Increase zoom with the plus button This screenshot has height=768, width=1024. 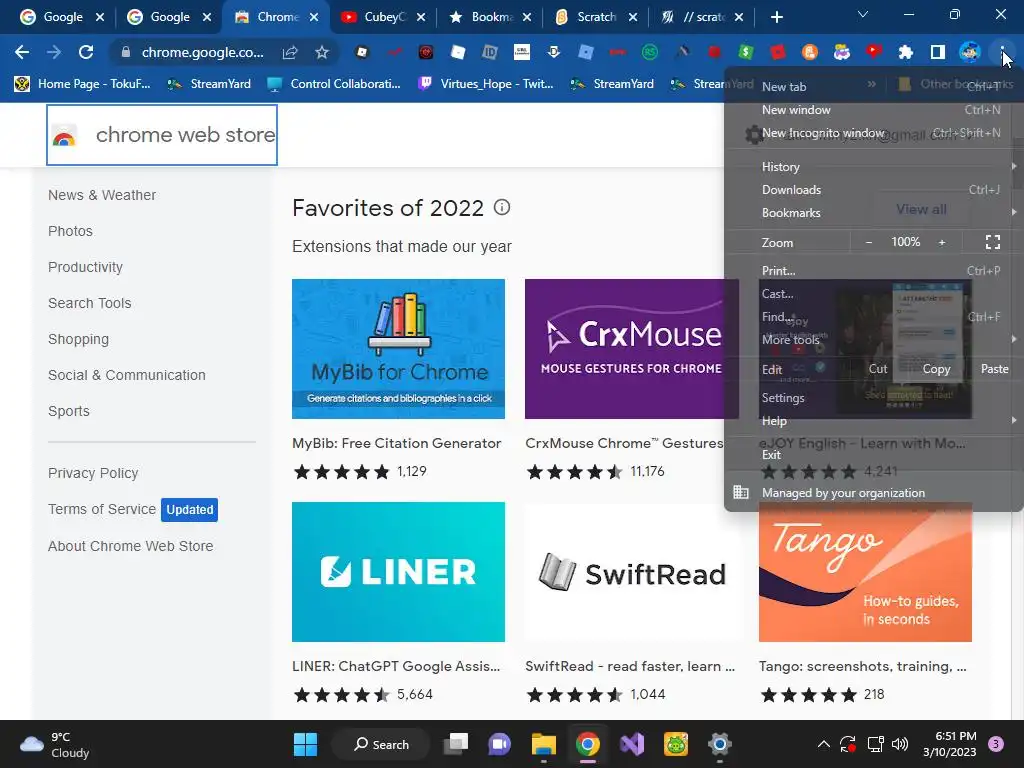click(x=942, y=242)
